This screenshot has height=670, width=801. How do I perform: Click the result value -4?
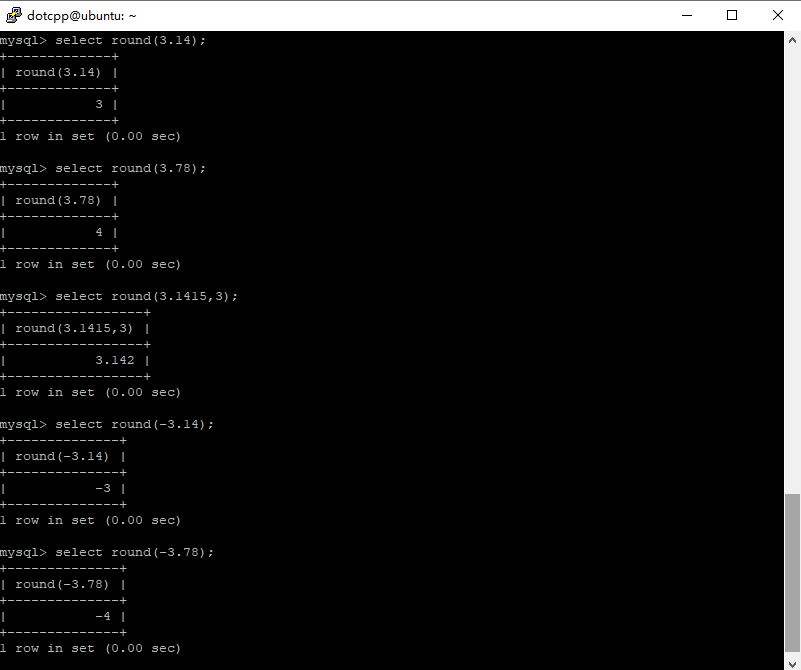pos(102,616)
